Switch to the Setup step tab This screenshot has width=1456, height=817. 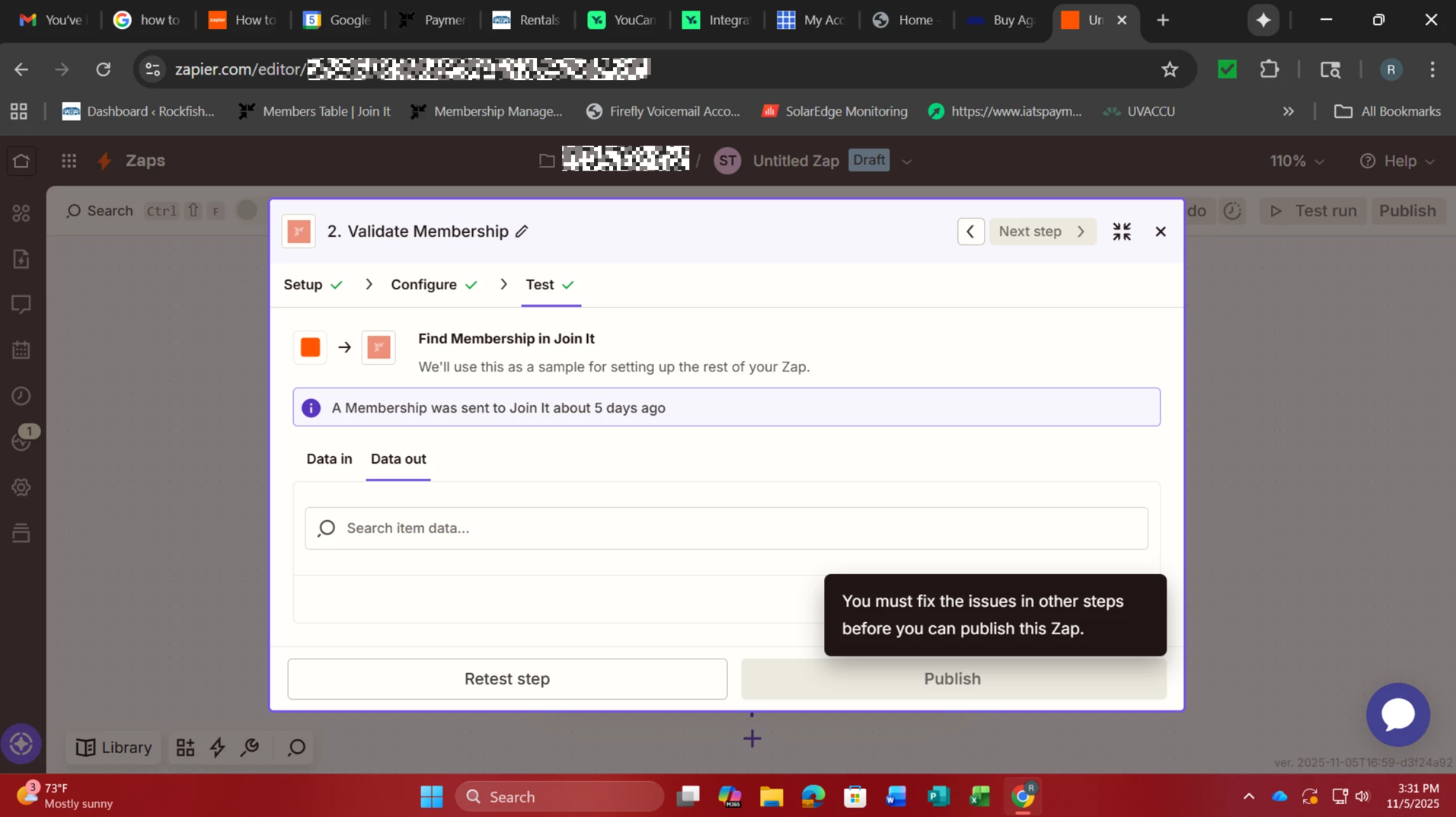point(303,285)
